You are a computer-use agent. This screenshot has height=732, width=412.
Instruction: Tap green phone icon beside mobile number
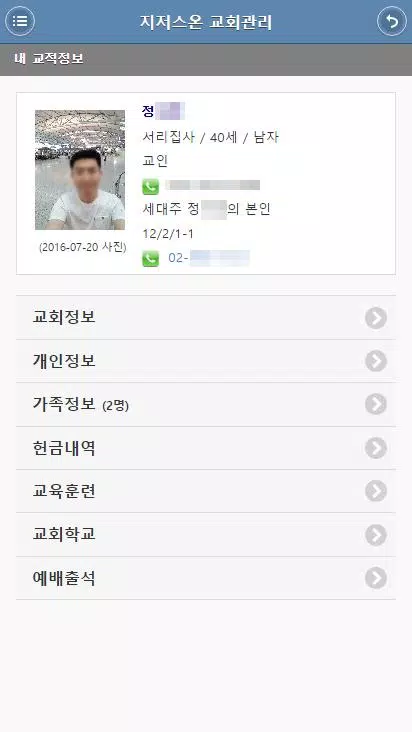coord(151,187)
